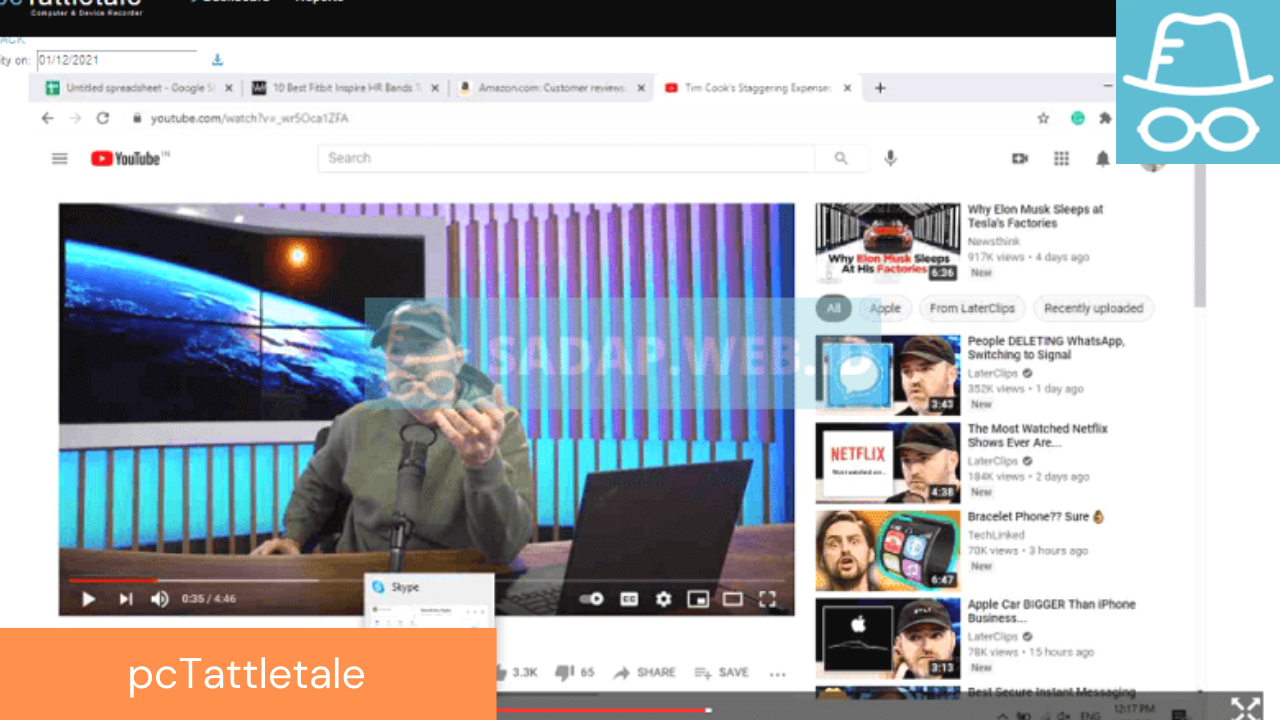
Task: Mute the video with the speaker icon
Action: [159, 599]
